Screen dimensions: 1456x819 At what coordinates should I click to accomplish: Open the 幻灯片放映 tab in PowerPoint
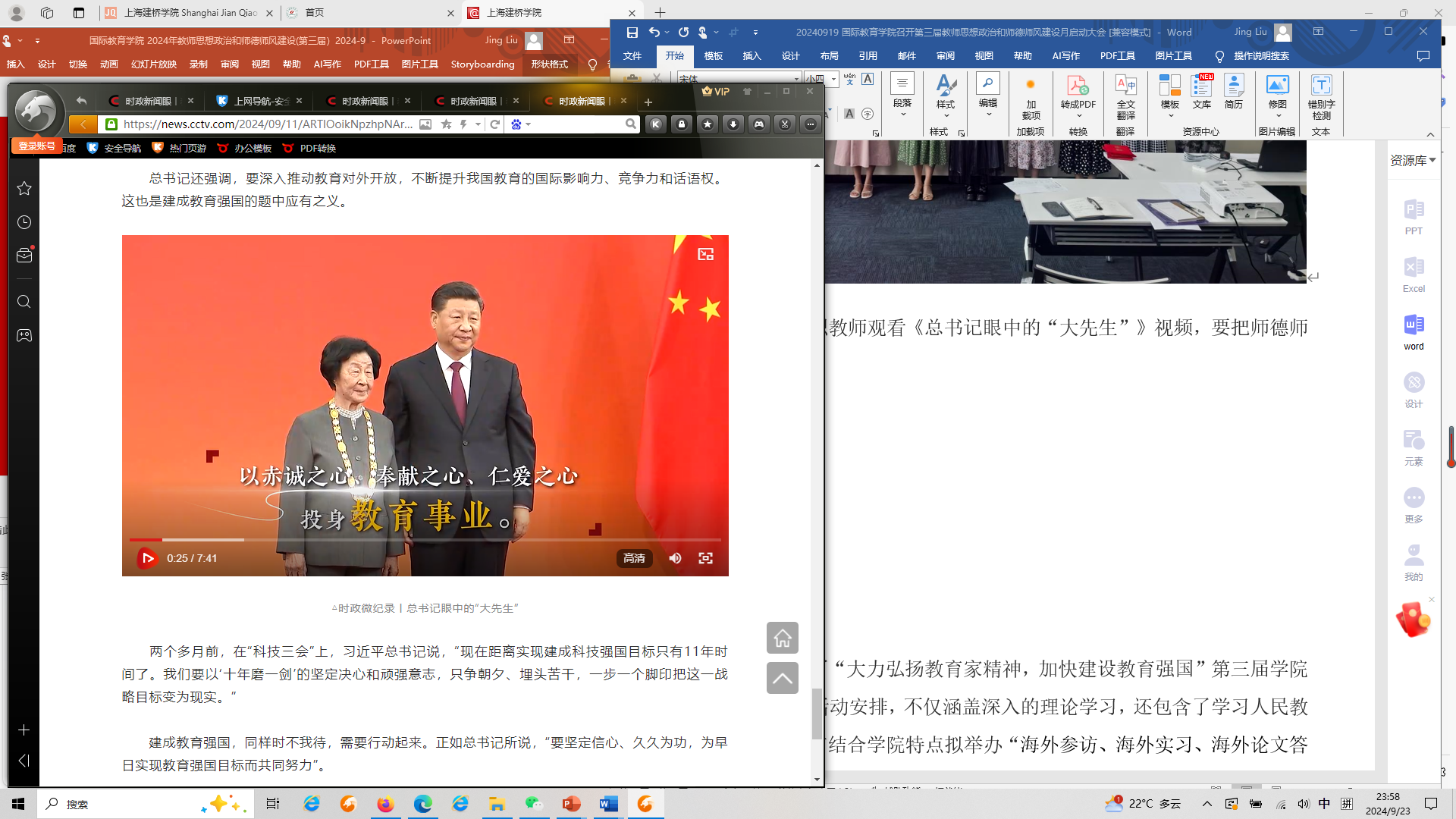point(154,64)
